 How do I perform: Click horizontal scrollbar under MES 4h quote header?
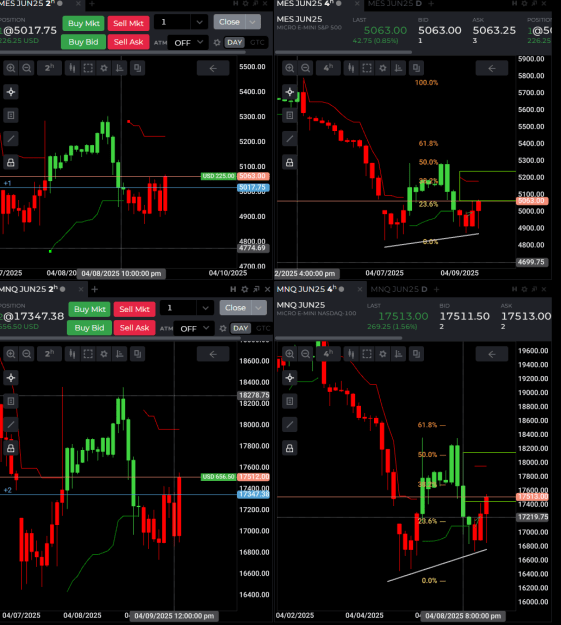[343, 52]
